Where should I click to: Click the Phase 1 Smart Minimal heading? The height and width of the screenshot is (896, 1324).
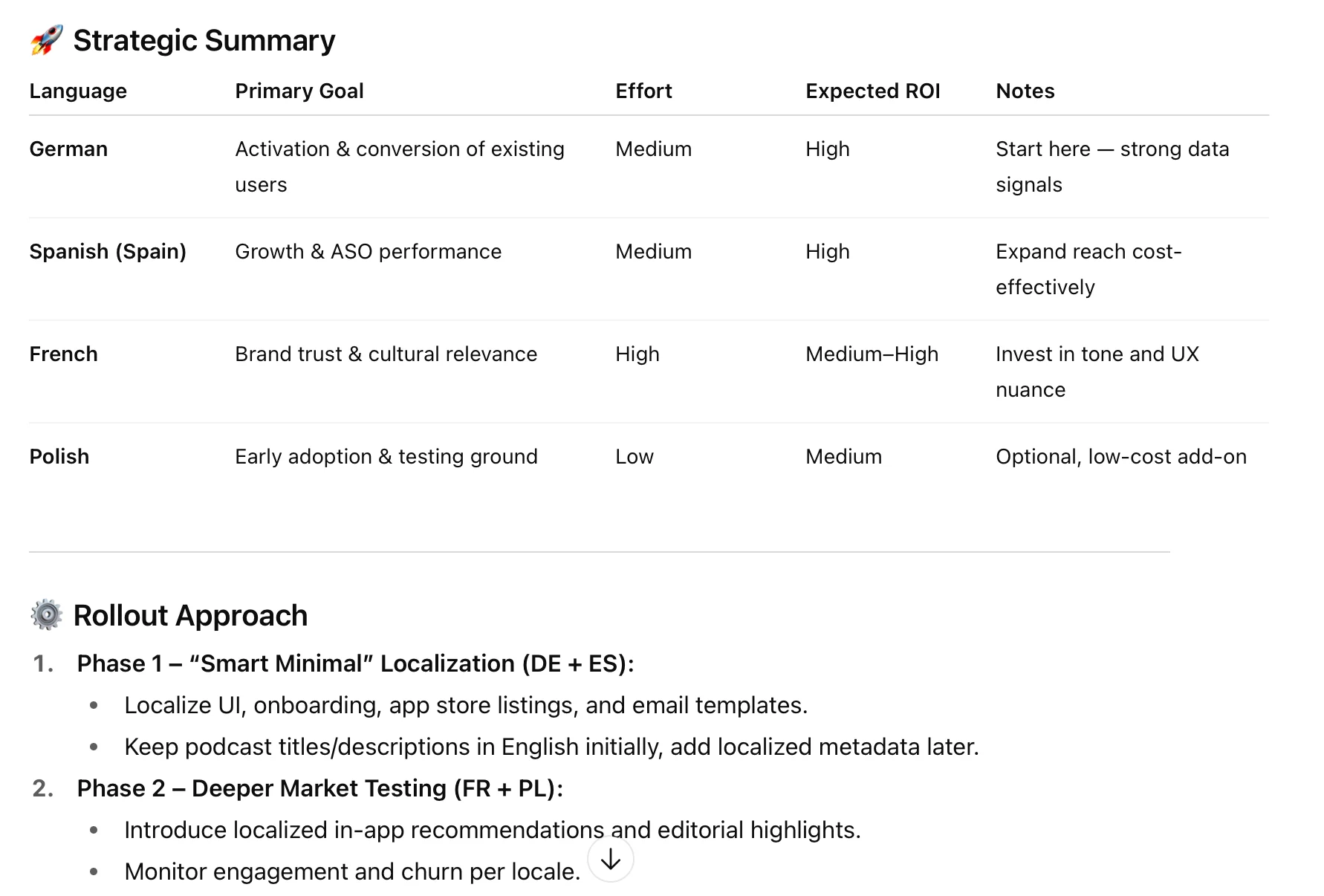355,663
